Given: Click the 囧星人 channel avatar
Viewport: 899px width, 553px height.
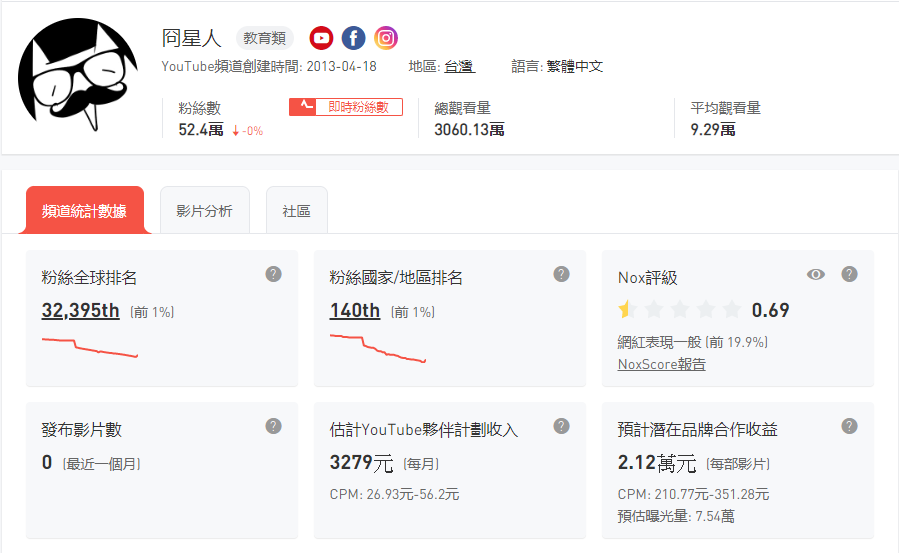Looking at the screenshot, I should point(77,74).
